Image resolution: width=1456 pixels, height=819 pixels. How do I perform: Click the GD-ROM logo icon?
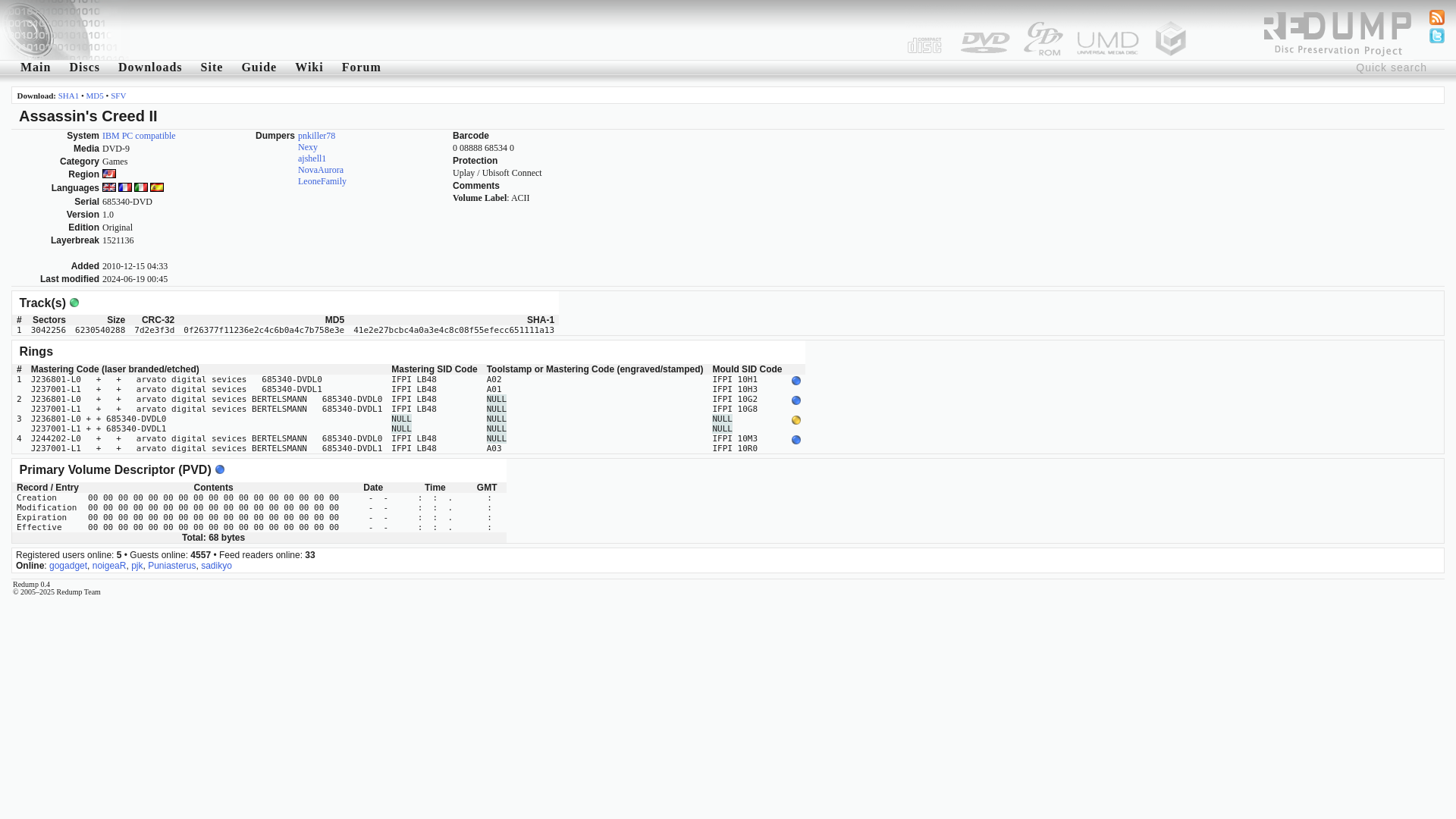(1043, 39)
